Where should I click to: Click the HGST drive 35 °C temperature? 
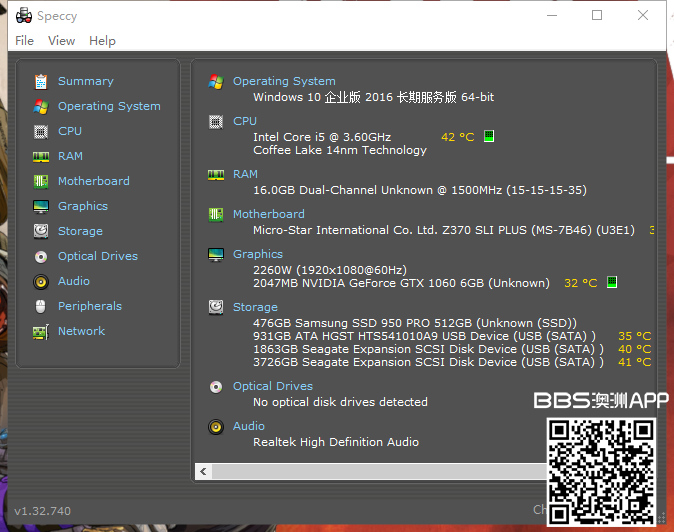634,336
